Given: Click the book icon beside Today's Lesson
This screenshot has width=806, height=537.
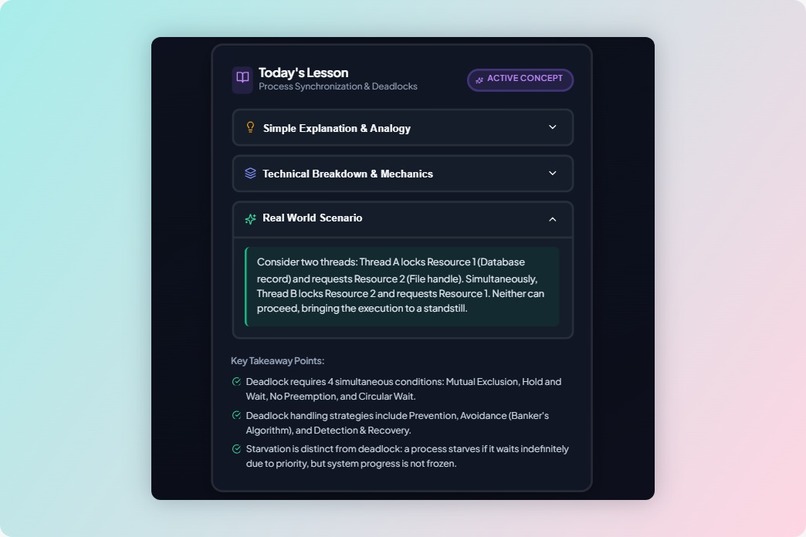Looking at the screenshot, I should coord(242,79).
